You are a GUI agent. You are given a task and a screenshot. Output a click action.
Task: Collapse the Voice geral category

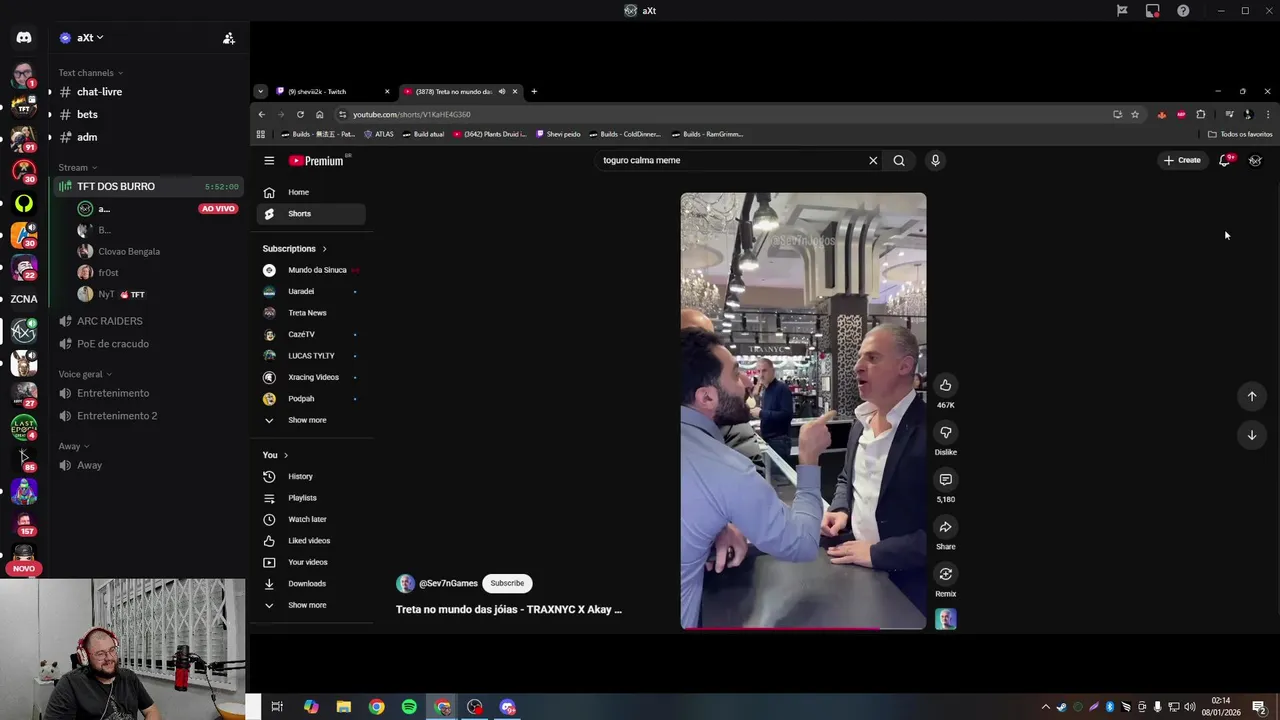pyautogui.click(x=84, y=374)
